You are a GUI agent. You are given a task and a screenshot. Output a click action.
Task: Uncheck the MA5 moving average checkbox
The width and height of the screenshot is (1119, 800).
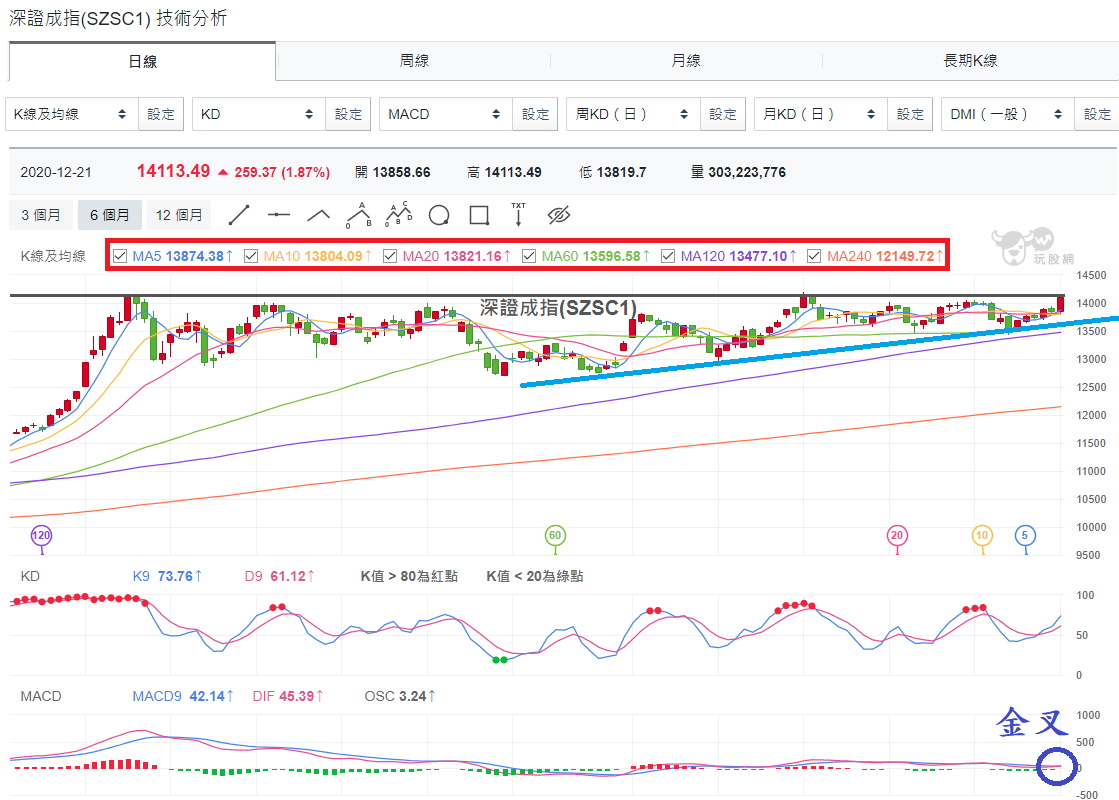coord(120,256)
